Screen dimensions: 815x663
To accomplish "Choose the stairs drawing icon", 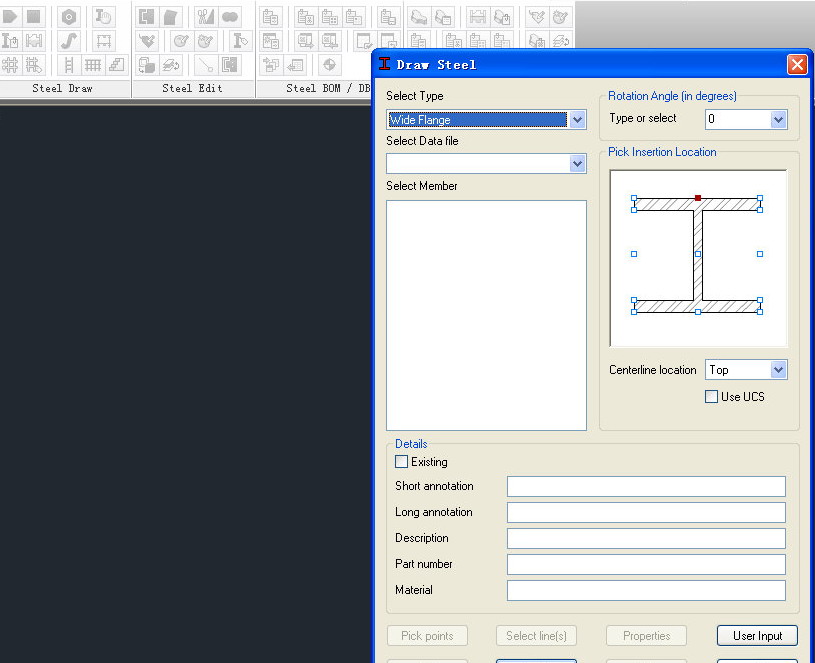I will (116, 65).
